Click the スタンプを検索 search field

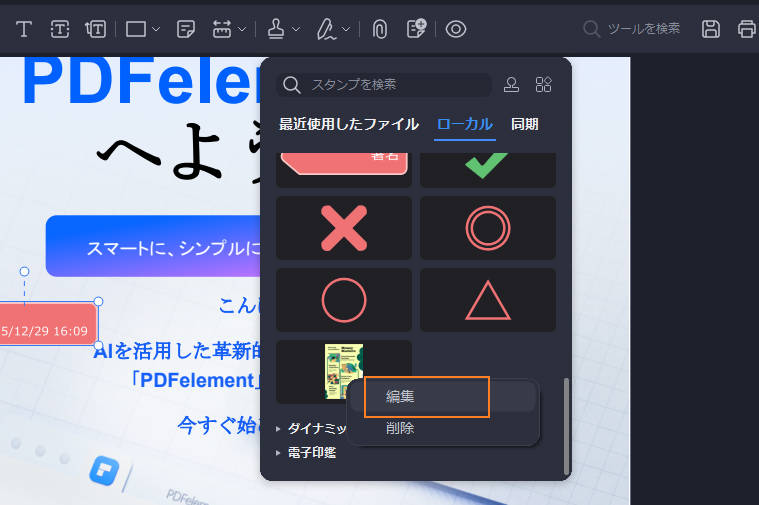click(384, 85)
